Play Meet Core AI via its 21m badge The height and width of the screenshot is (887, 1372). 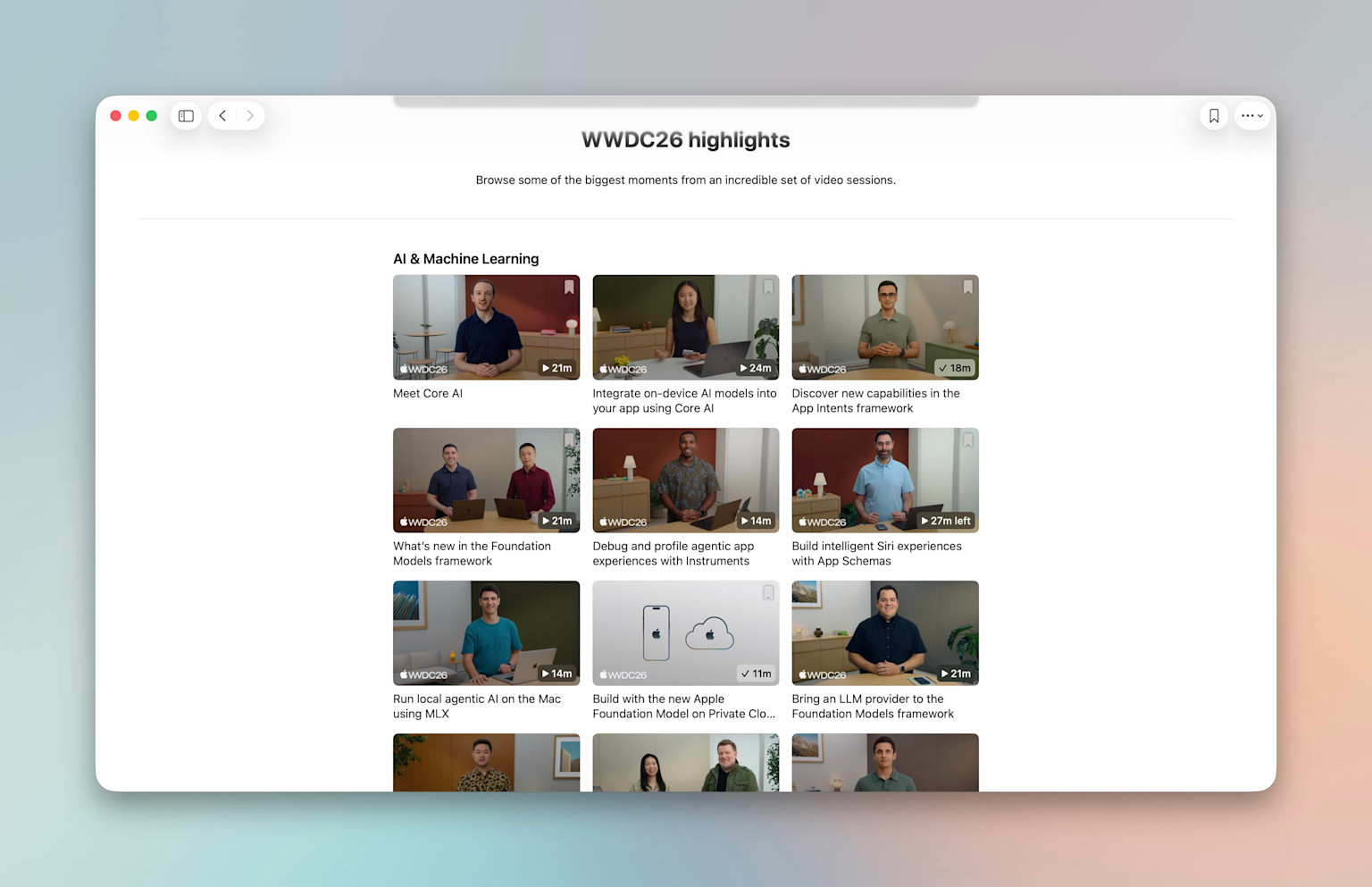pyautogui.click(x=556, y=368)
